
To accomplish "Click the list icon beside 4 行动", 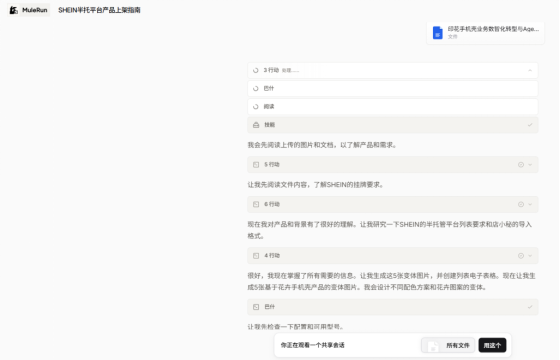I will tap(256, 256).
